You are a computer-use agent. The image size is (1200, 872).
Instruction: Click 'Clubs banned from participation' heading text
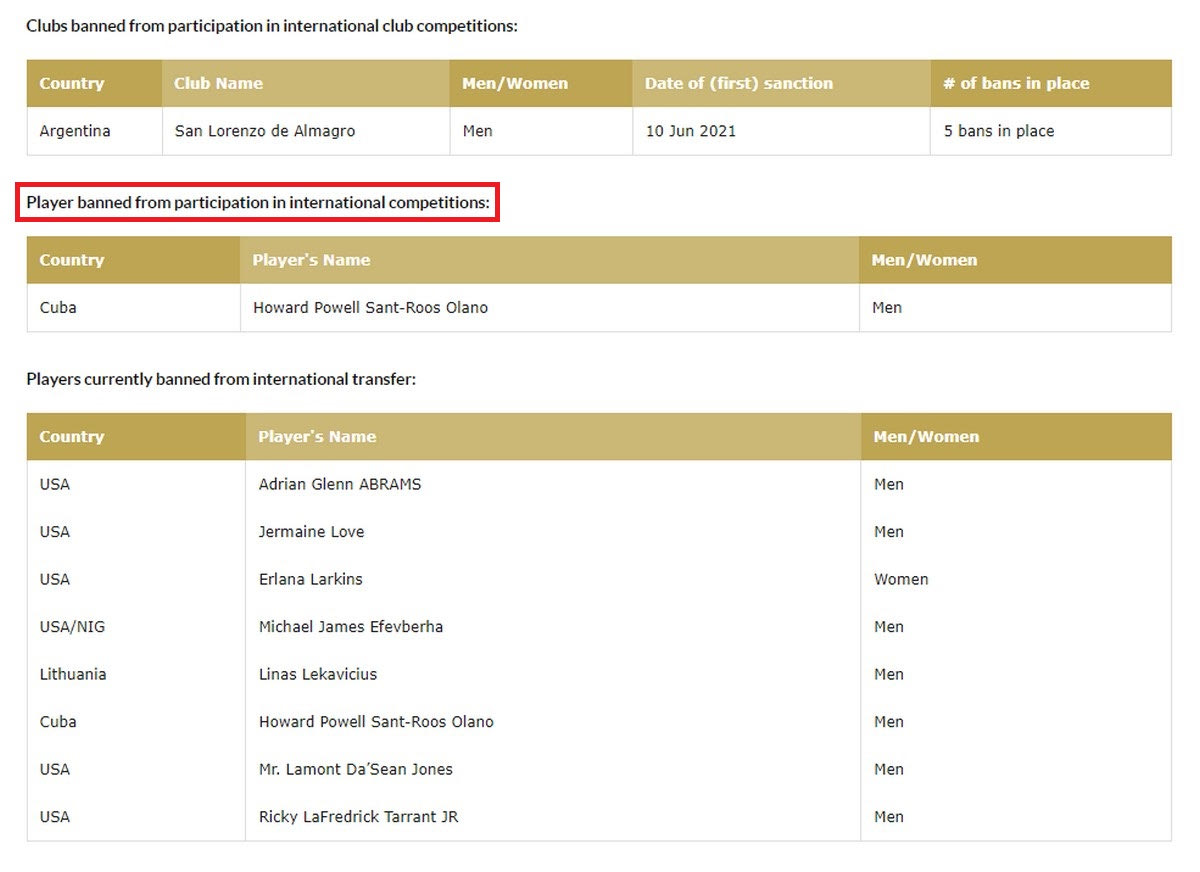[x=272, y=26]
